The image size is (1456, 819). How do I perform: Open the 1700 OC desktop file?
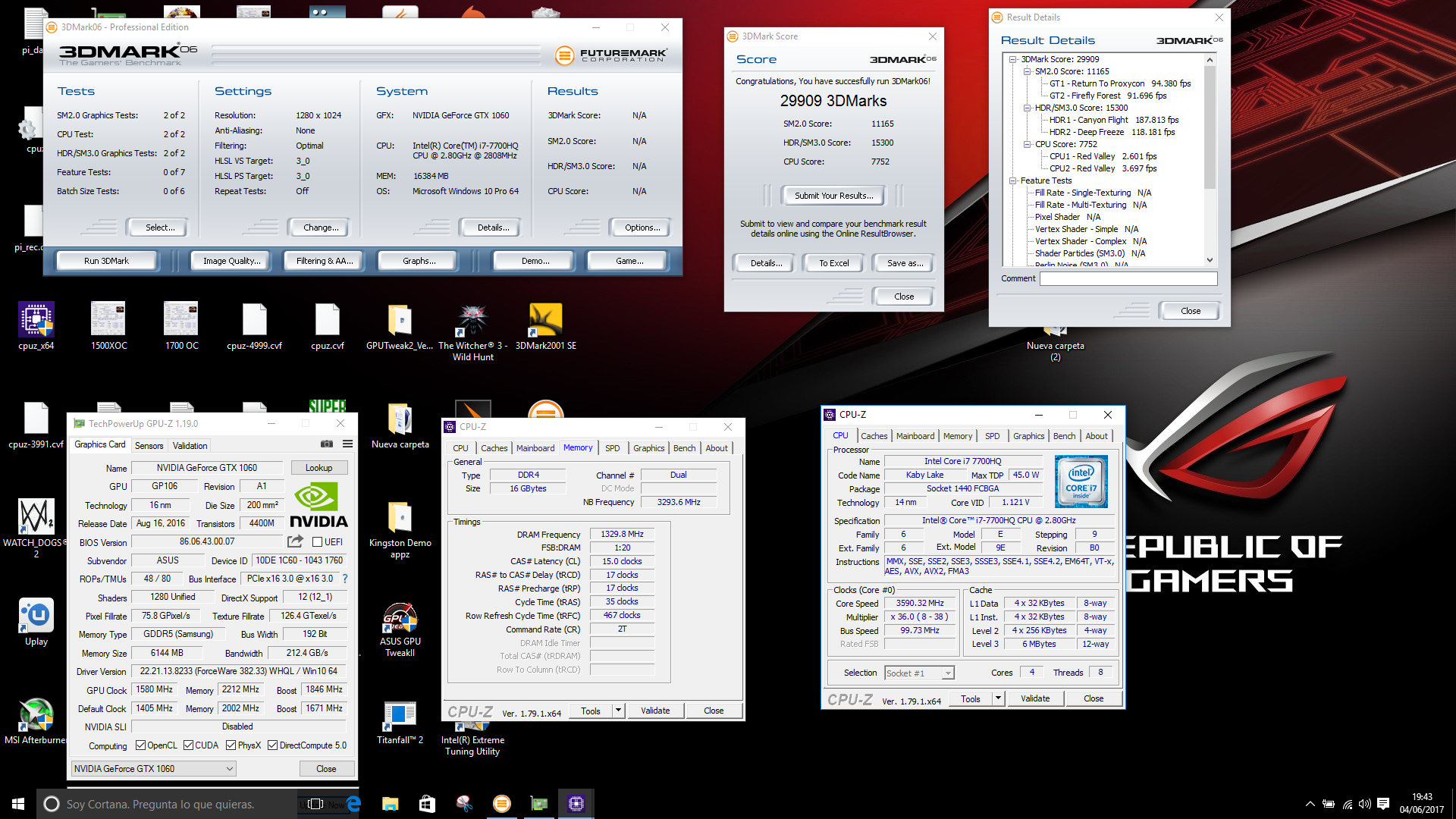coord(181,326)
